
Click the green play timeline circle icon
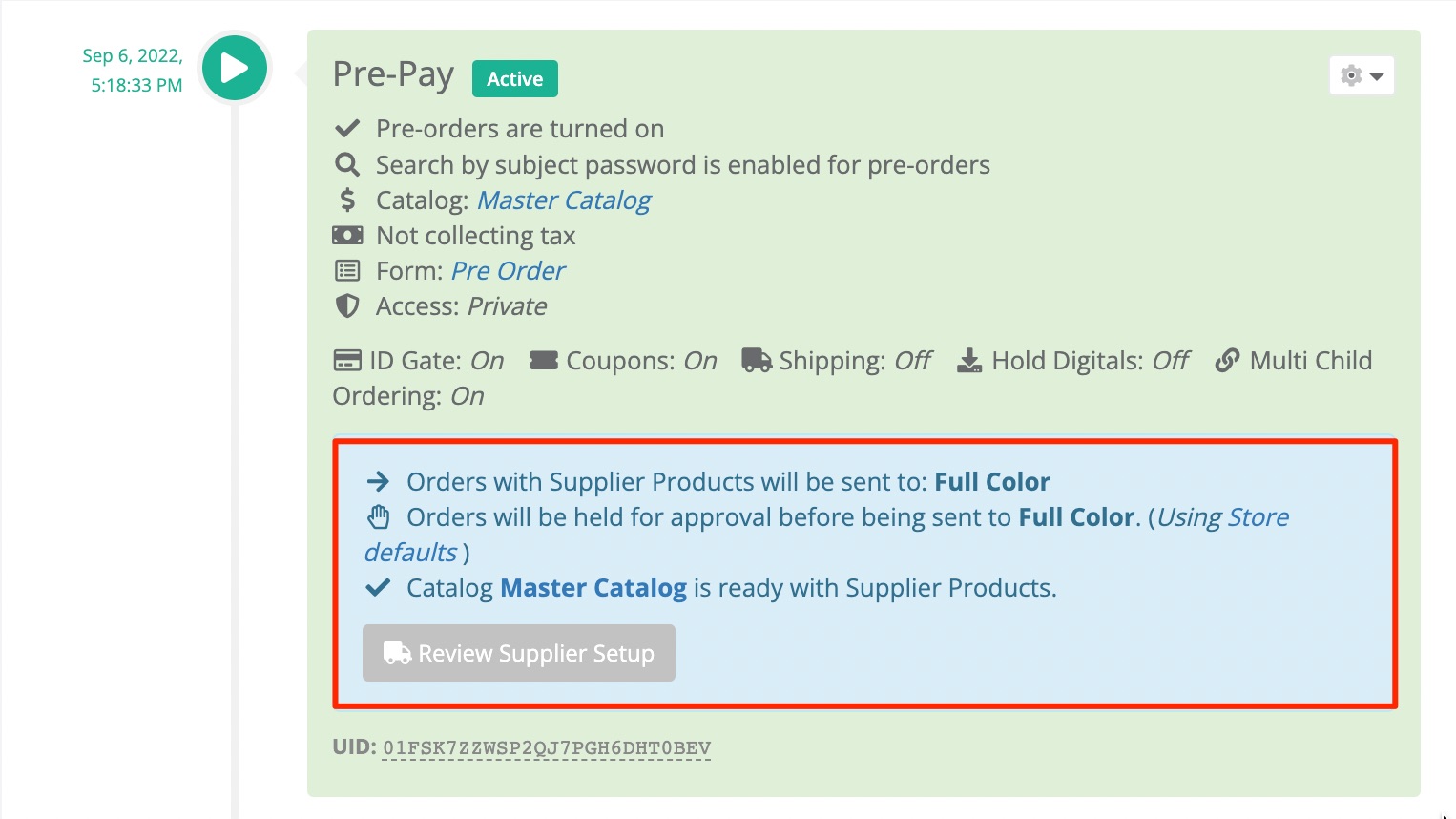coord(235,68)
